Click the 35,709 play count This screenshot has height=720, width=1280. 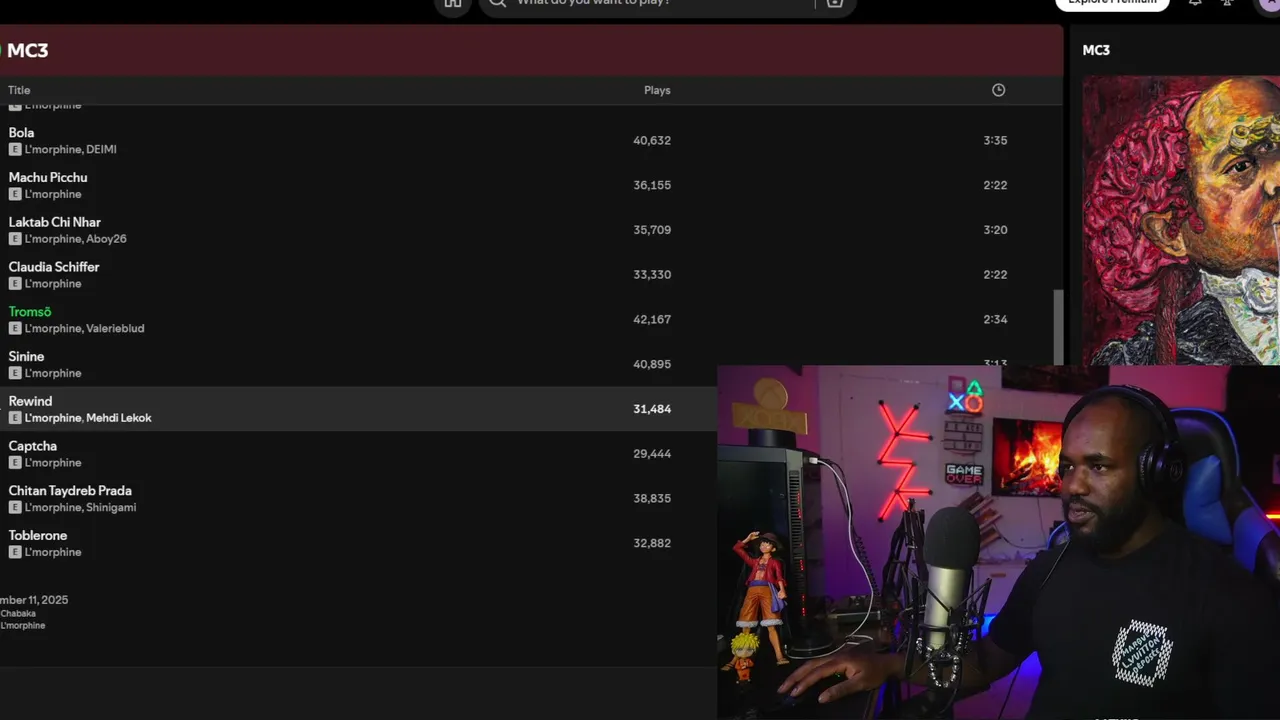652,230
